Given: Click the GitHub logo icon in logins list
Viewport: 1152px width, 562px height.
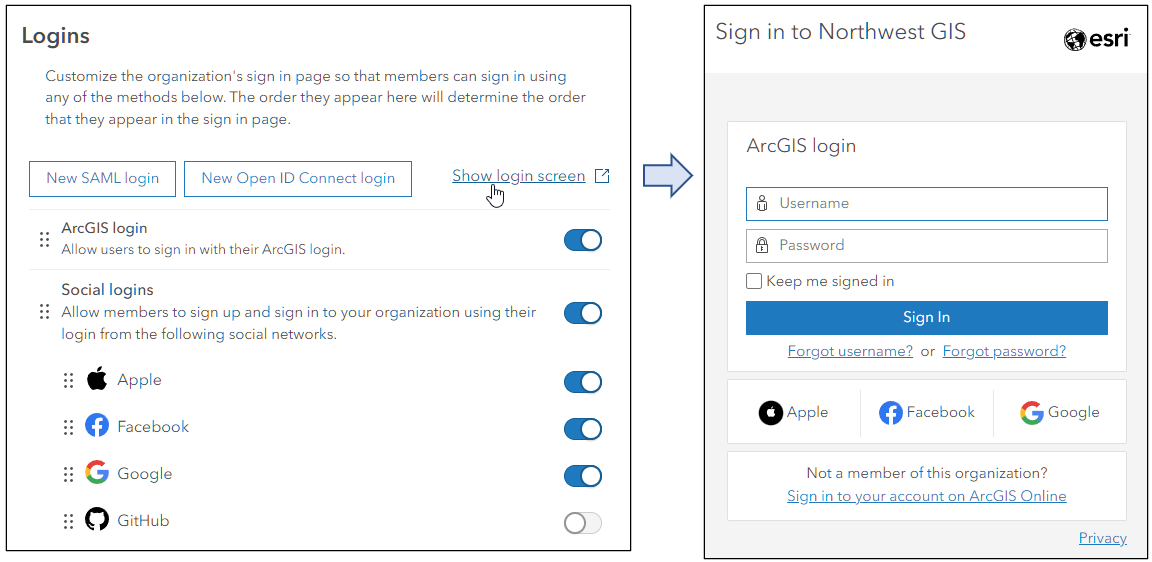Looking at the screenshot, I should click(96, 520).
